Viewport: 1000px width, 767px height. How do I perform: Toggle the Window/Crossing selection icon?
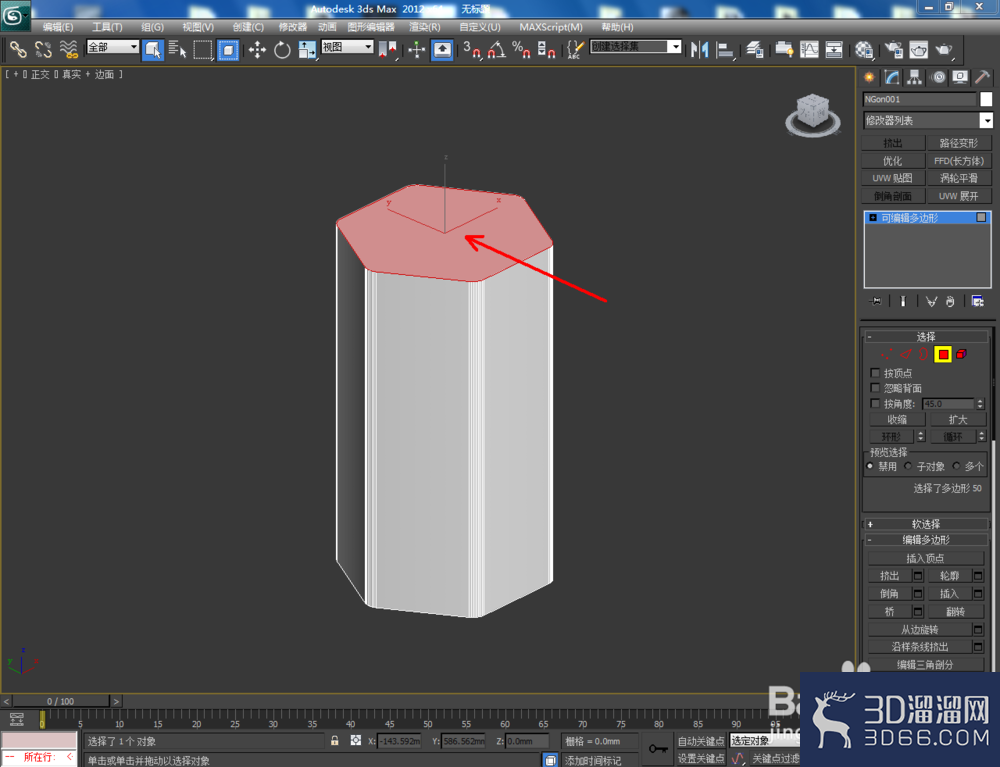[x=228, y=49]
